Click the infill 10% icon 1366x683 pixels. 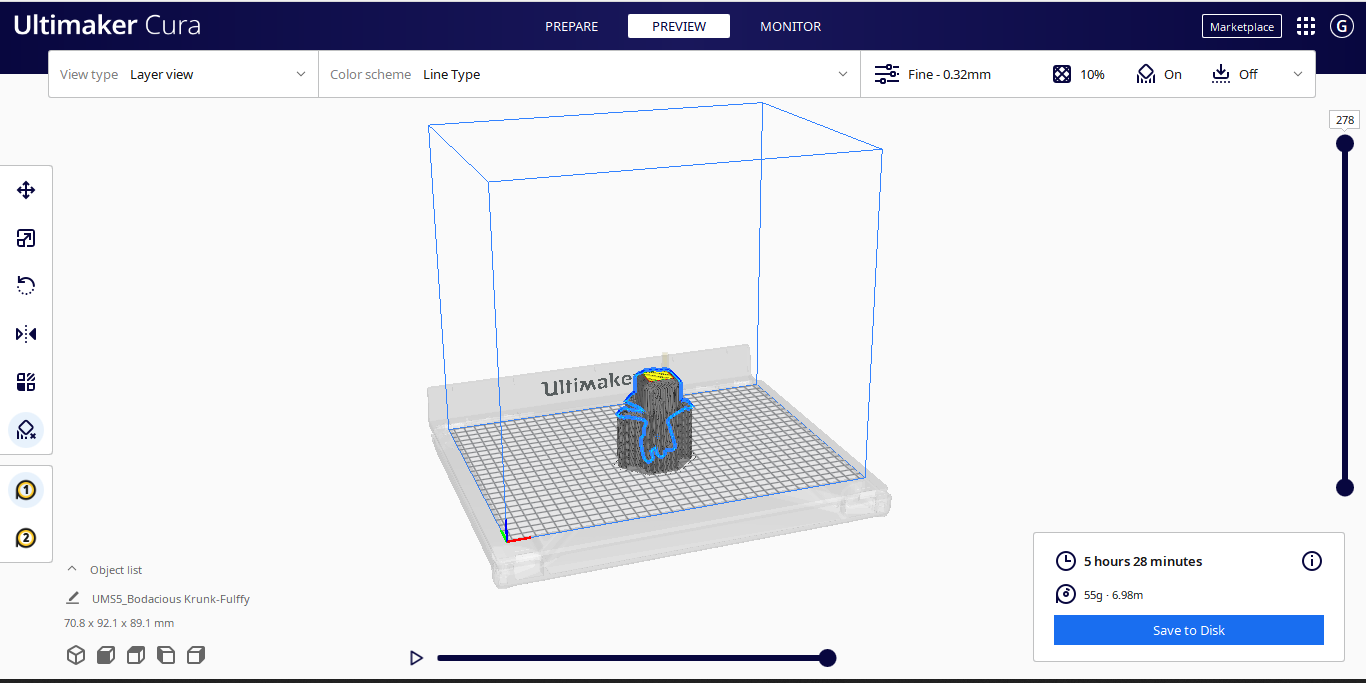(x=1062, y=74)
